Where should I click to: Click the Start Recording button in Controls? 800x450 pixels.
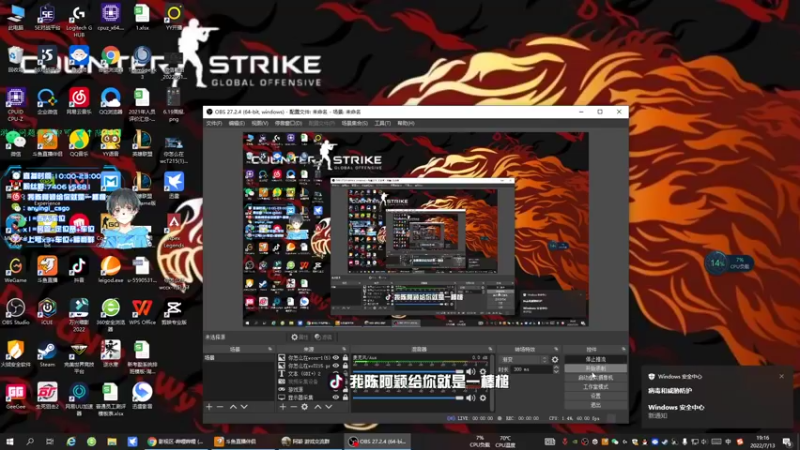(x=595, y=368)
